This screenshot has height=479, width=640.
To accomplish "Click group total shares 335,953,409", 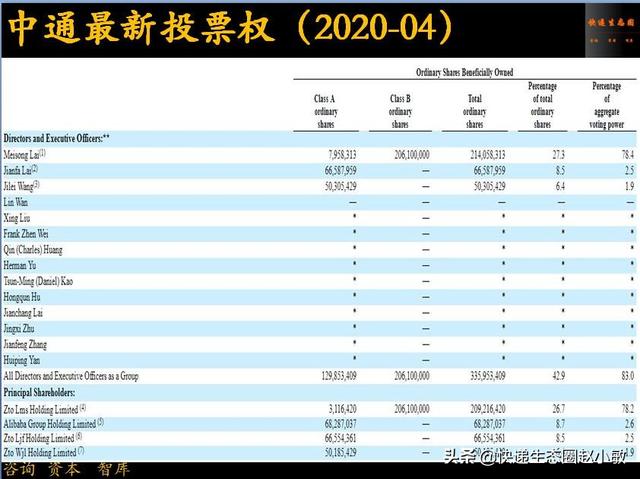I will pyautogui.click(x=488, y=376).
